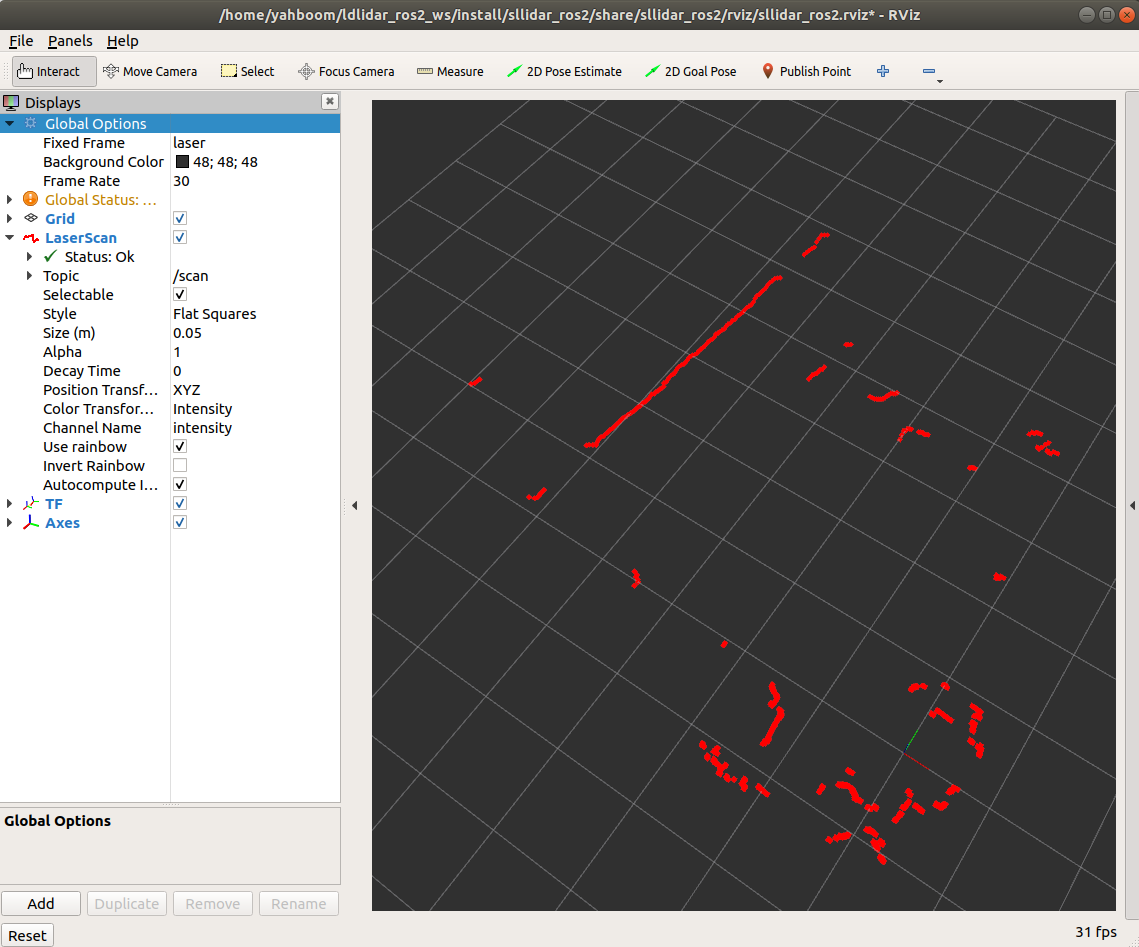Expand the TF display item
The image size is (1139, 947).
point(10,504)
